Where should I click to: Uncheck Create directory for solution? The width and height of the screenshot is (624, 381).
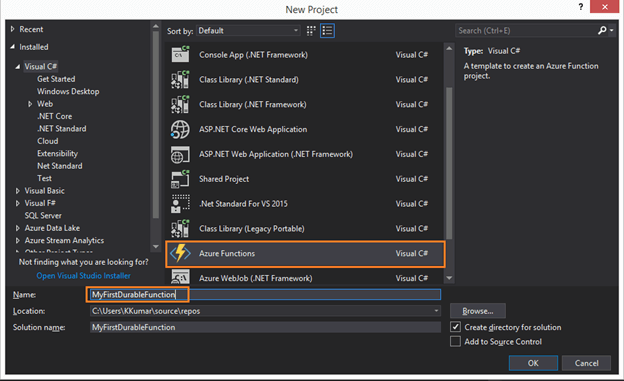pos(455,327)
